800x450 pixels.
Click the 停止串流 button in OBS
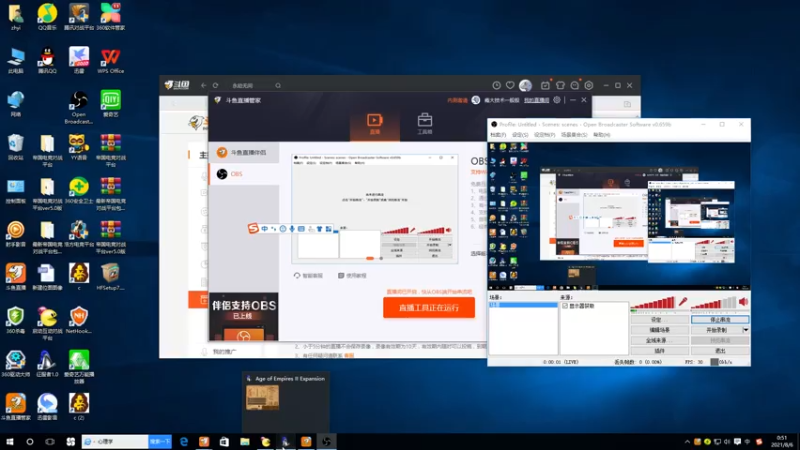pyautogui.click(x=720, y=319)
